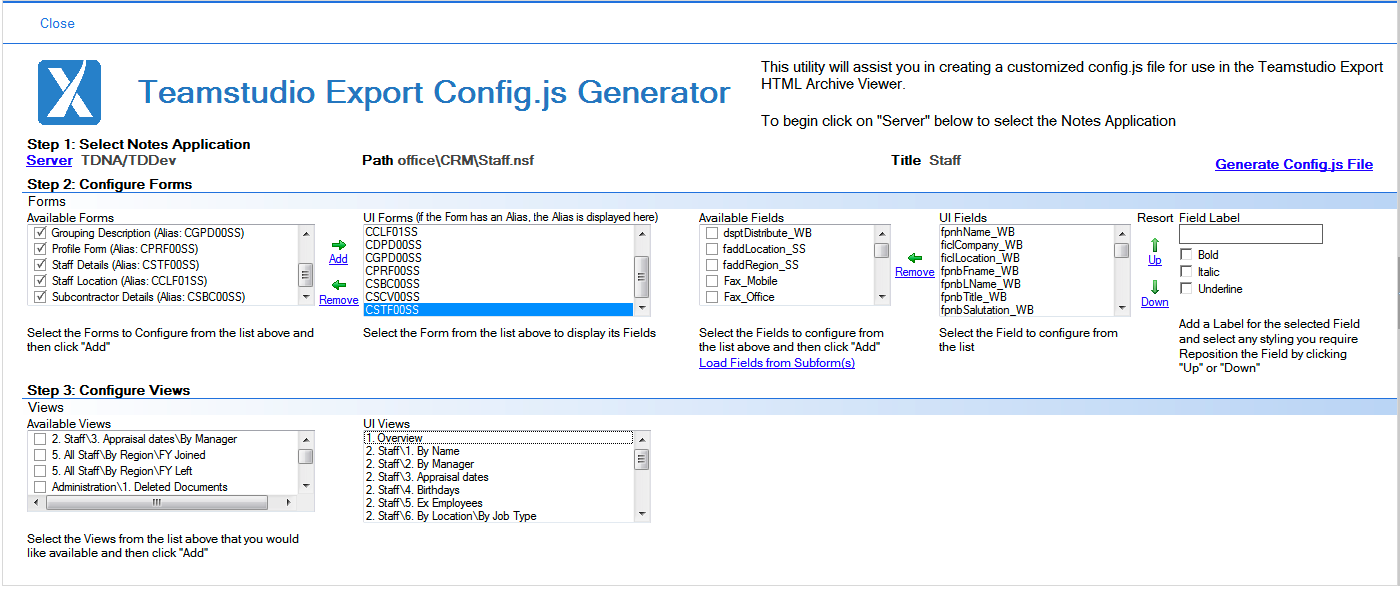Click Available Fields scroll down arrow
The width and height of the screenshot is (1400, 589).
(882, 297)
